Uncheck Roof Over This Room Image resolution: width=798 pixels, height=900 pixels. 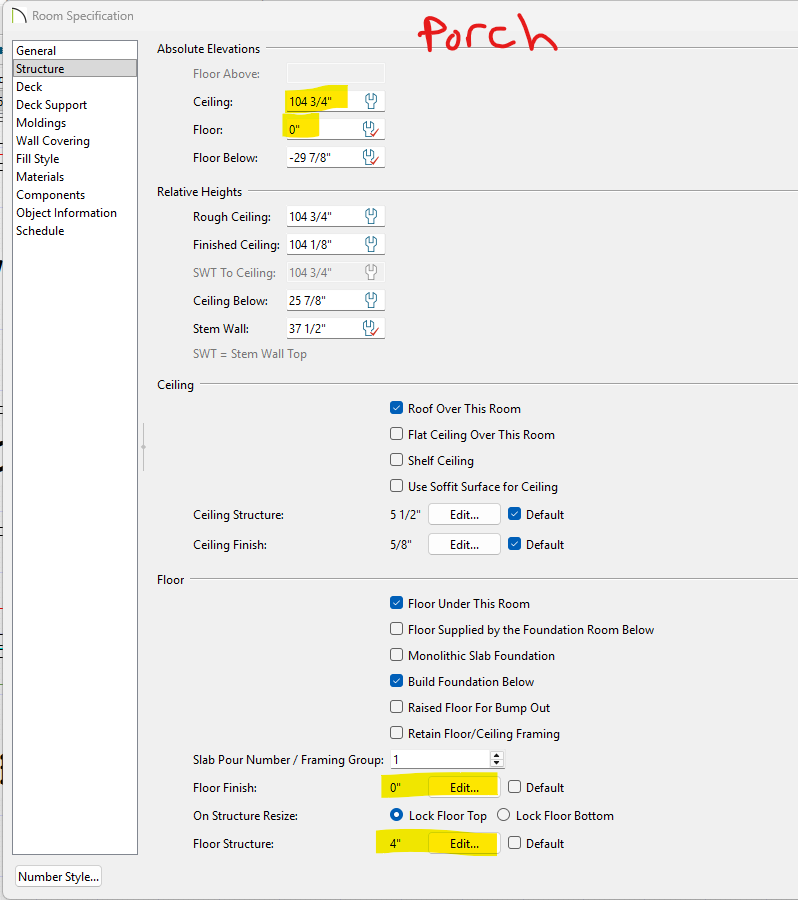[x=397, y=408]
